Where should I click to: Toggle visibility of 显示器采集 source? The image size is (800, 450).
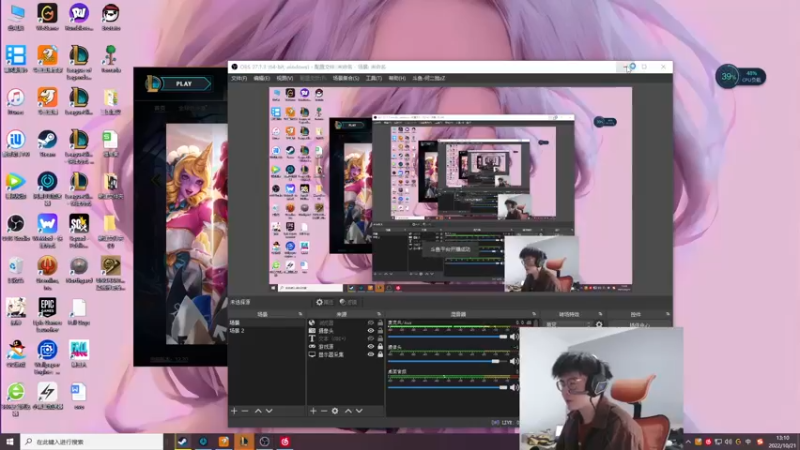coord(371,355)
